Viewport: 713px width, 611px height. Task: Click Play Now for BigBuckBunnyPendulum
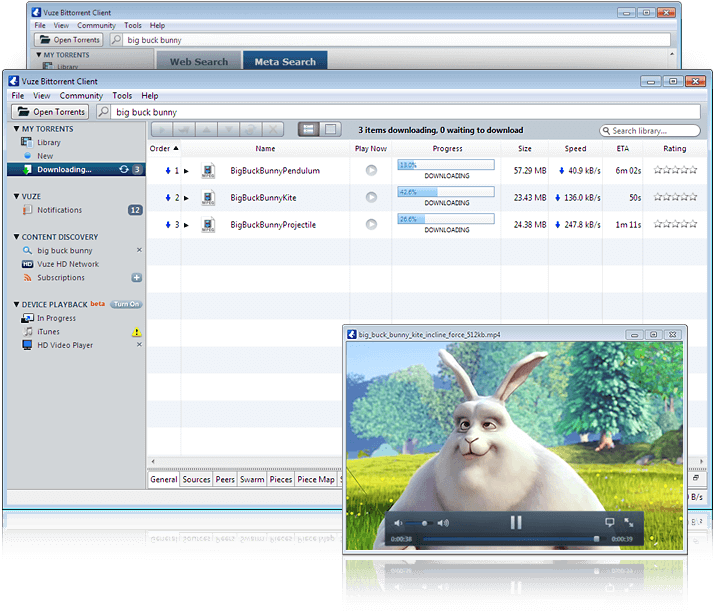(x=372, y=170)
